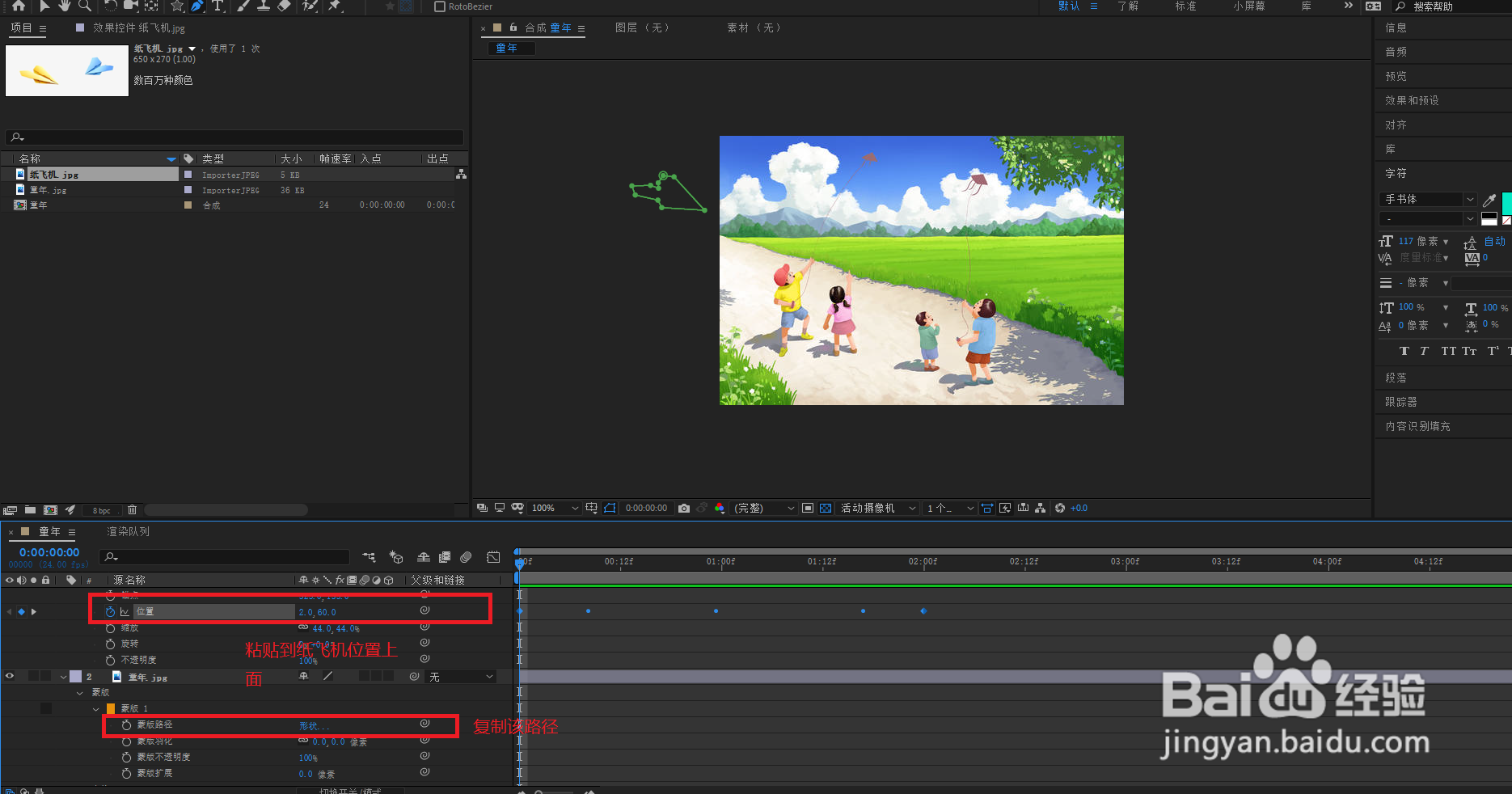Toggle stopwatch for 蒙版路径 property
The height and width of the screenshot is (794, 1512).
tap(126, 725)
